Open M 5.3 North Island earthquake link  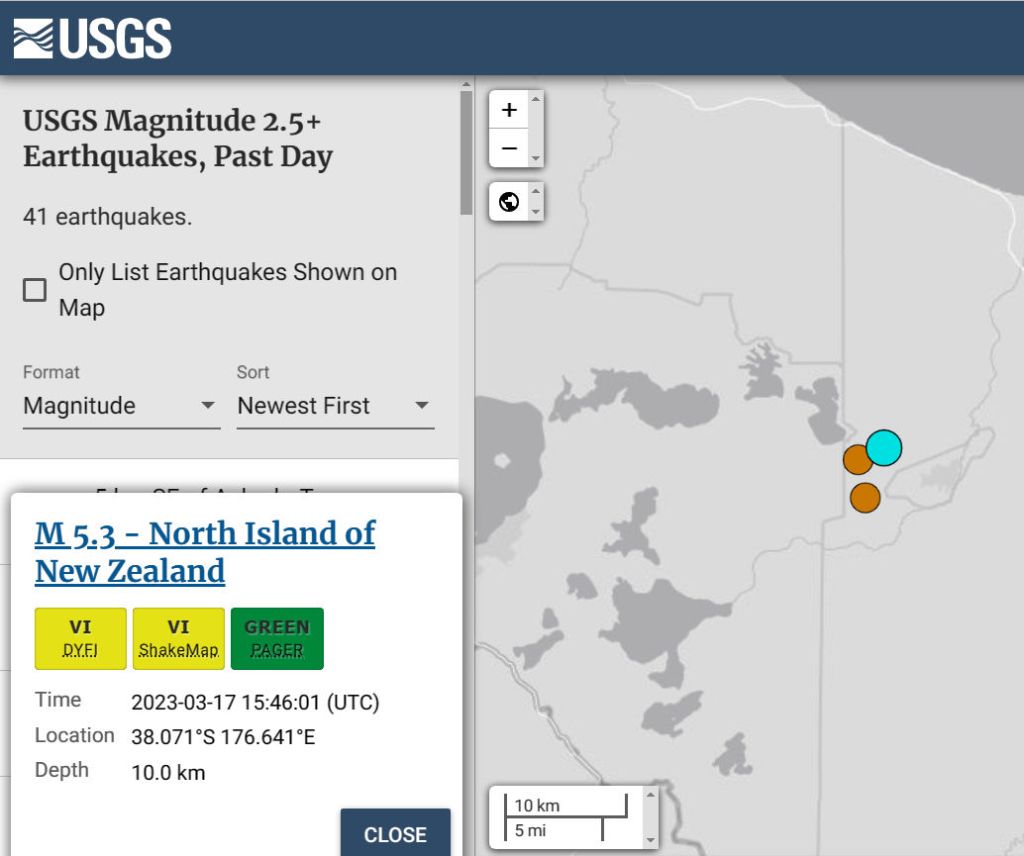pos(205,552)
